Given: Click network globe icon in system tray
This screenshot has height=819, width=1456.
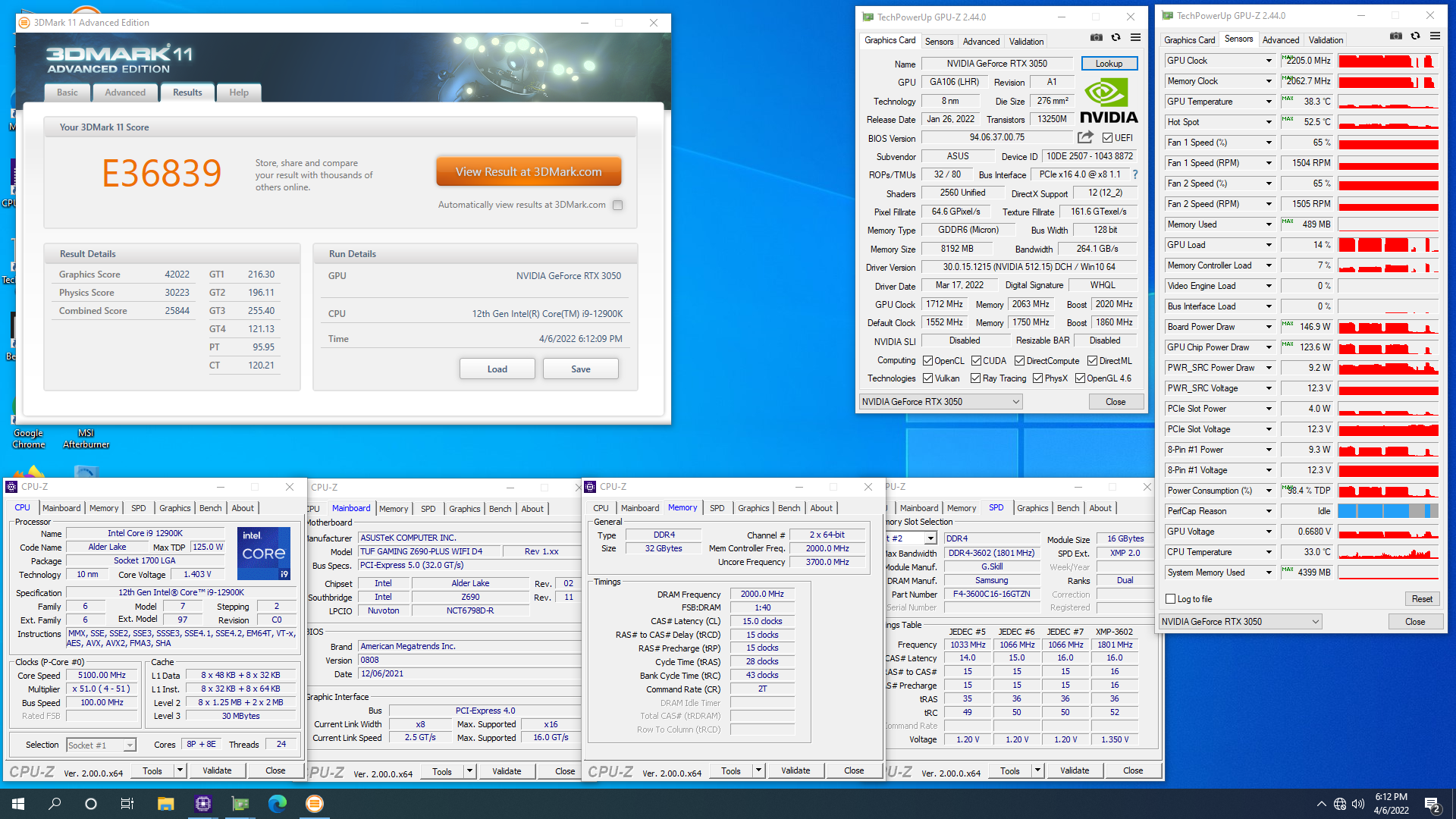Looking at the screenshot, I should (1340, 804).
